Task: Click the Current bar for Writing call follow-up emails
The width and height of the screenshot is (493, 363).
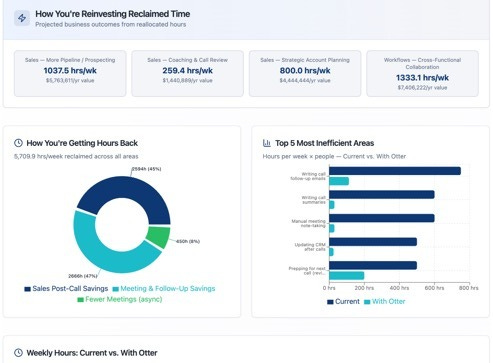Action: tap(395, 171)
